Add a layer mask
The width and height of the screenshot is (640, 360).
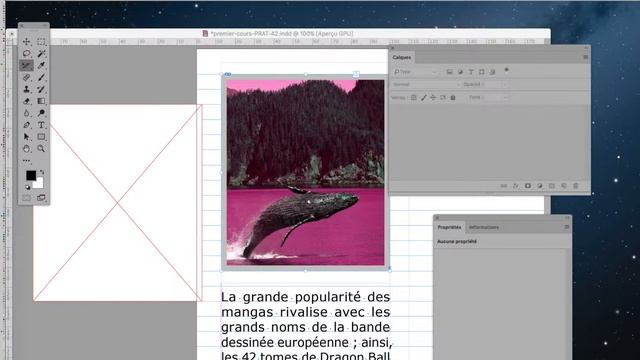[x=528, y=186]
